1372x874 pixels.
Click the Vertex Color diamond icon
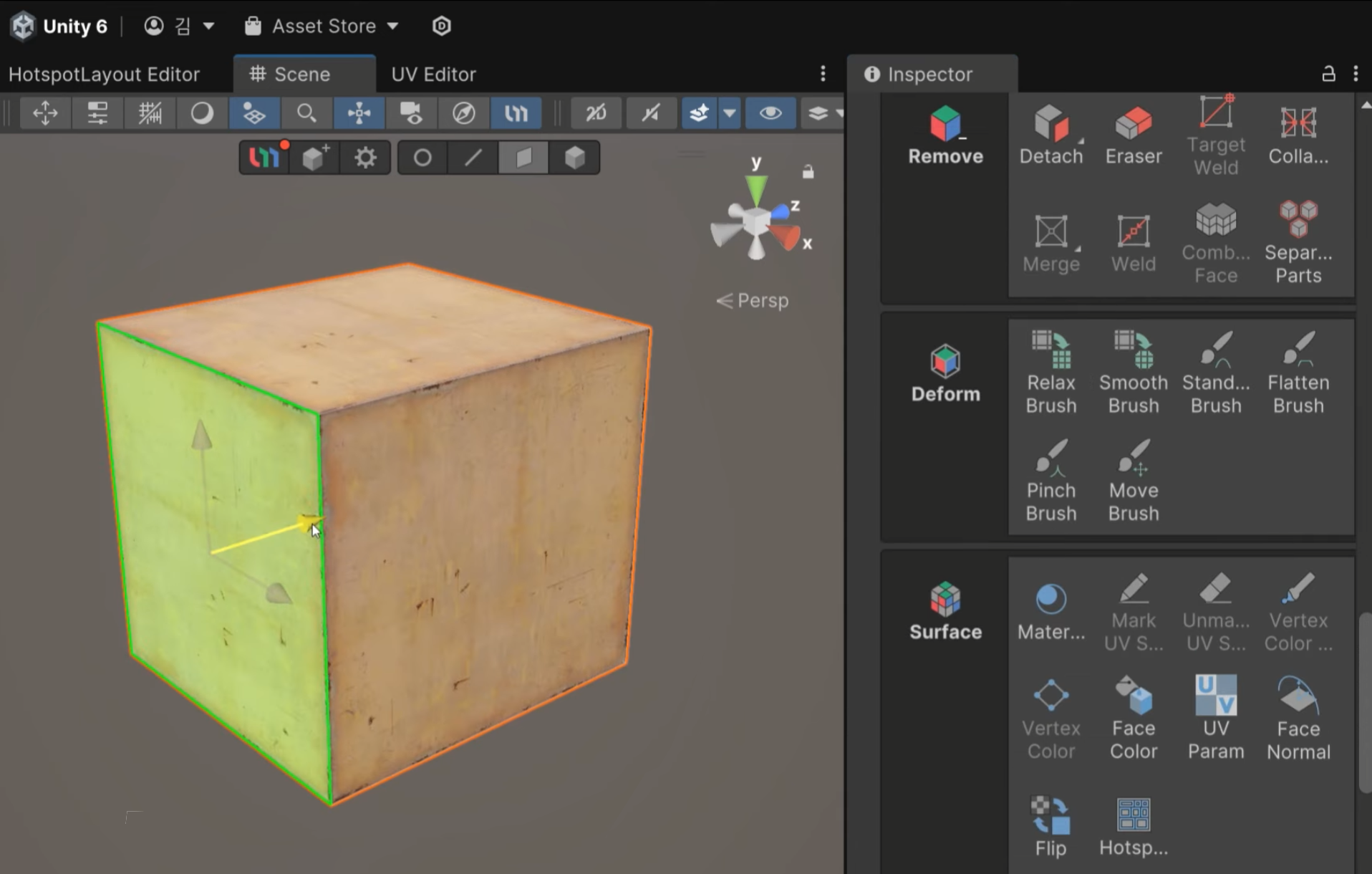point(1050,695)
